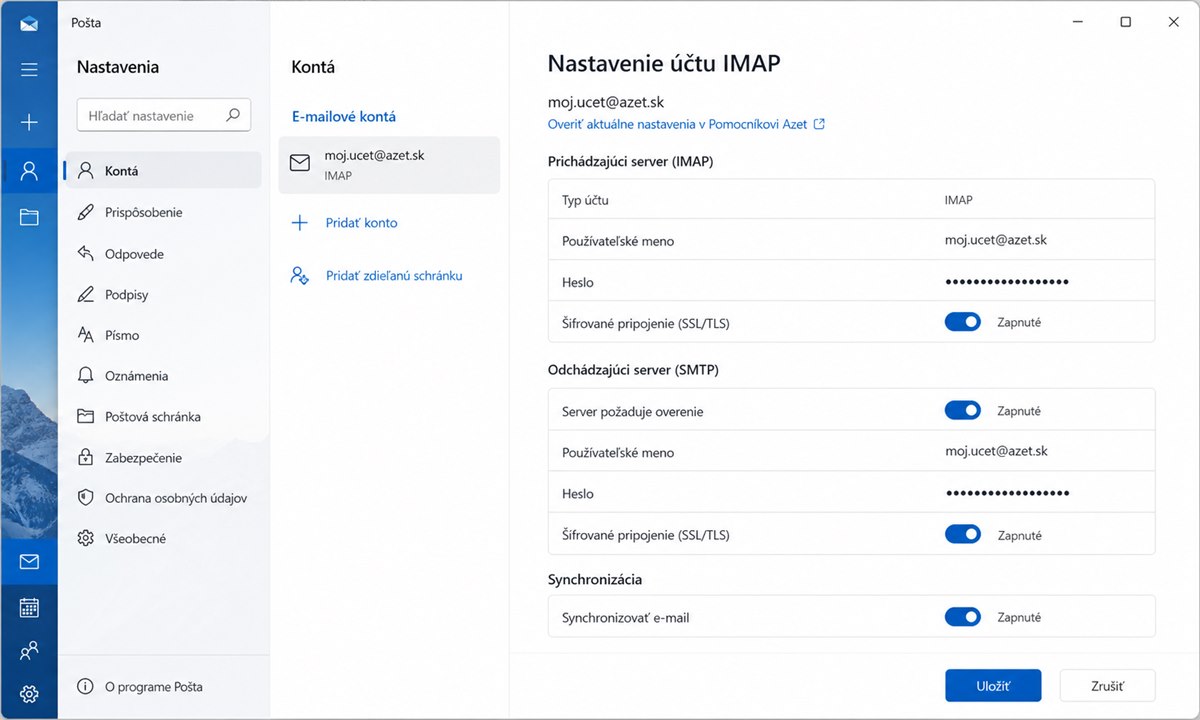This screenshot has height=720, width=1200.
Task: Click the search magnifier icon
Action: 233,115
